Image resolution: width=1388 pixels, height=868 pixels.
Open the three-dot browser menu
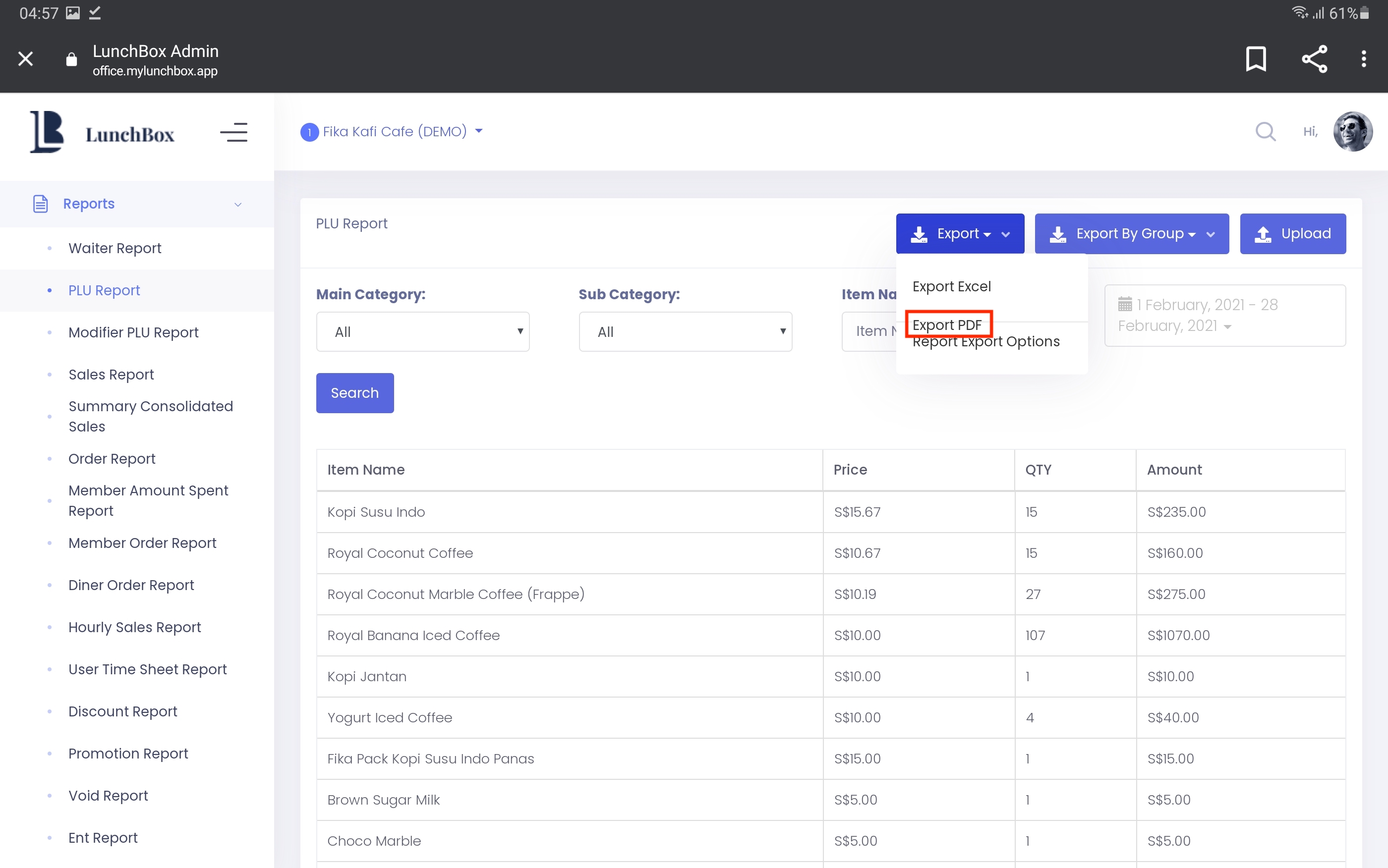tap(1363, 59)
